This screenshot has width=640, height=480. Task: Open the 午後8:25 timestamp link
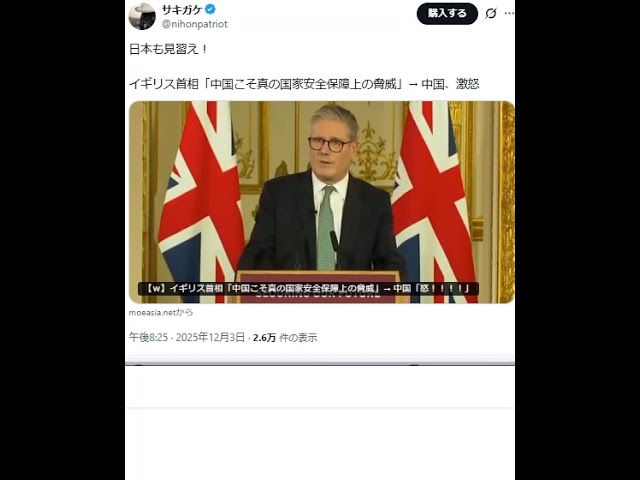[148, 337]
